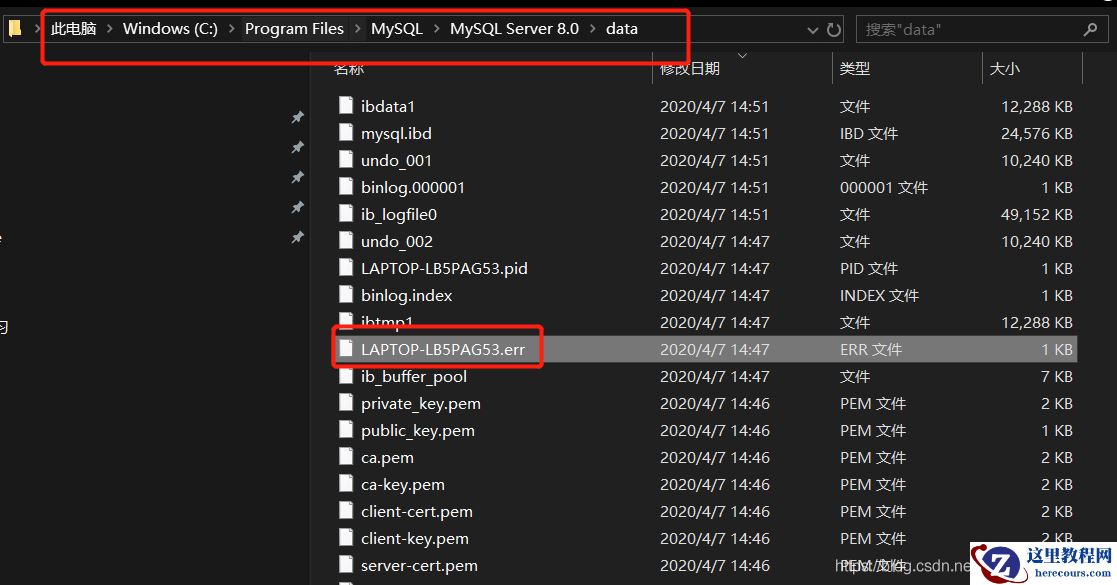Select the ib_buffer_pool file name
The width and height of the screenshot is (1117, 585).
414,376
